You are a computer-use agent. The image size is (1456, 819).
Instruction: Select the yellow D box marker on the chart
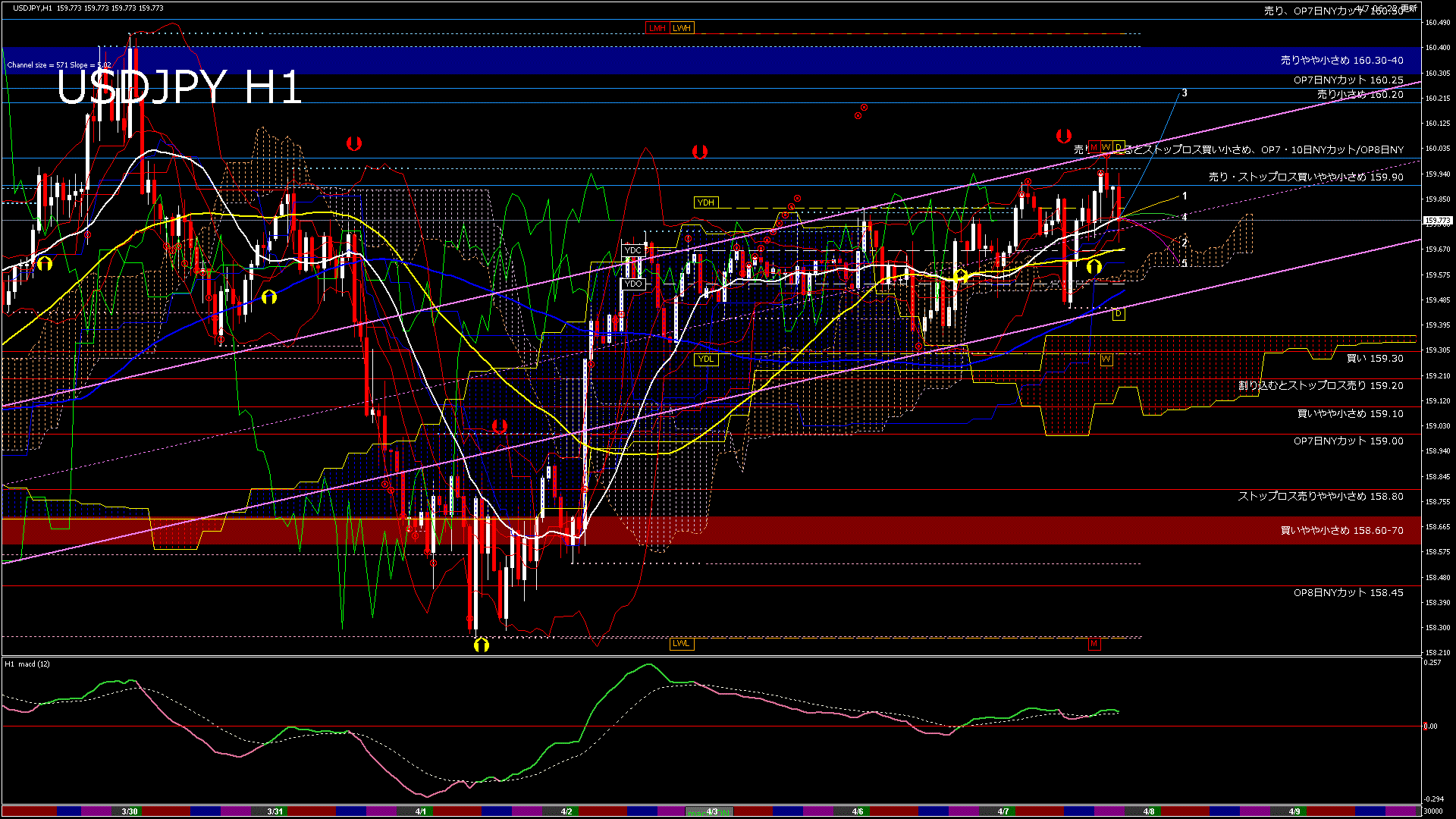coord(1117,314)
